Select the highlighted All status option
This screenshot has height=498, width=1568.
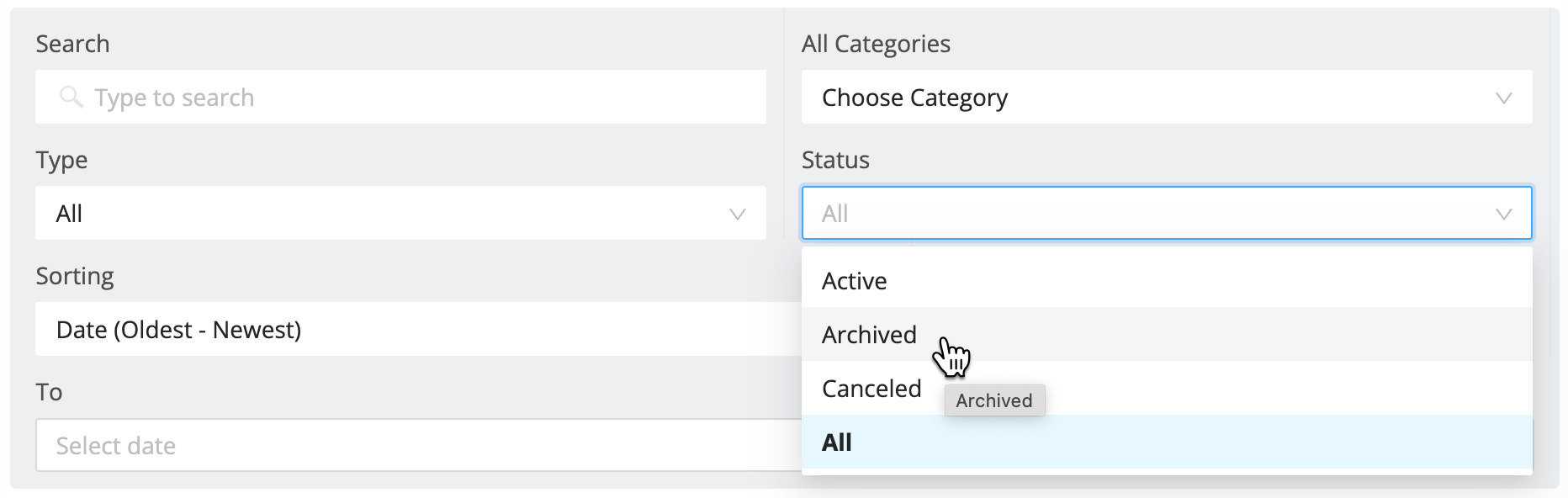[x=1167, y=442]
